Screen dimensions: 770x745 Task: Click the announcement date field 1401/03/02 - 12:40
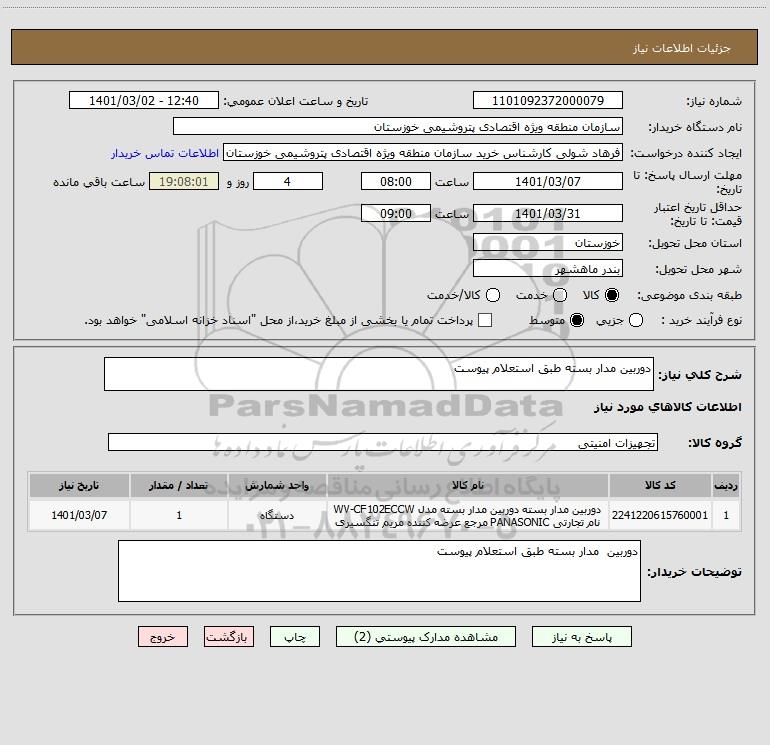pos(144,101)
